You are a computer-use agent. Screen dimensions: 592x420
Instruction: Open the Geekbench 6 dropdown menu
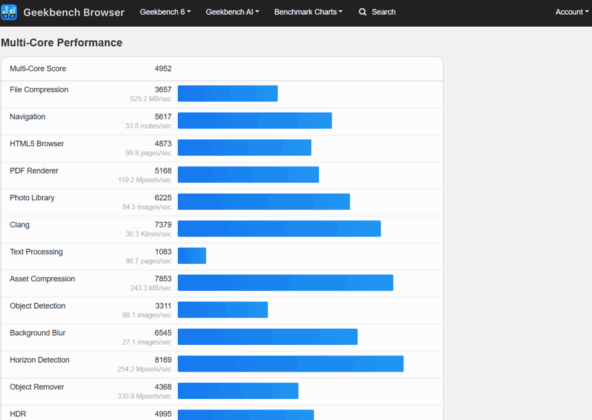165,12
